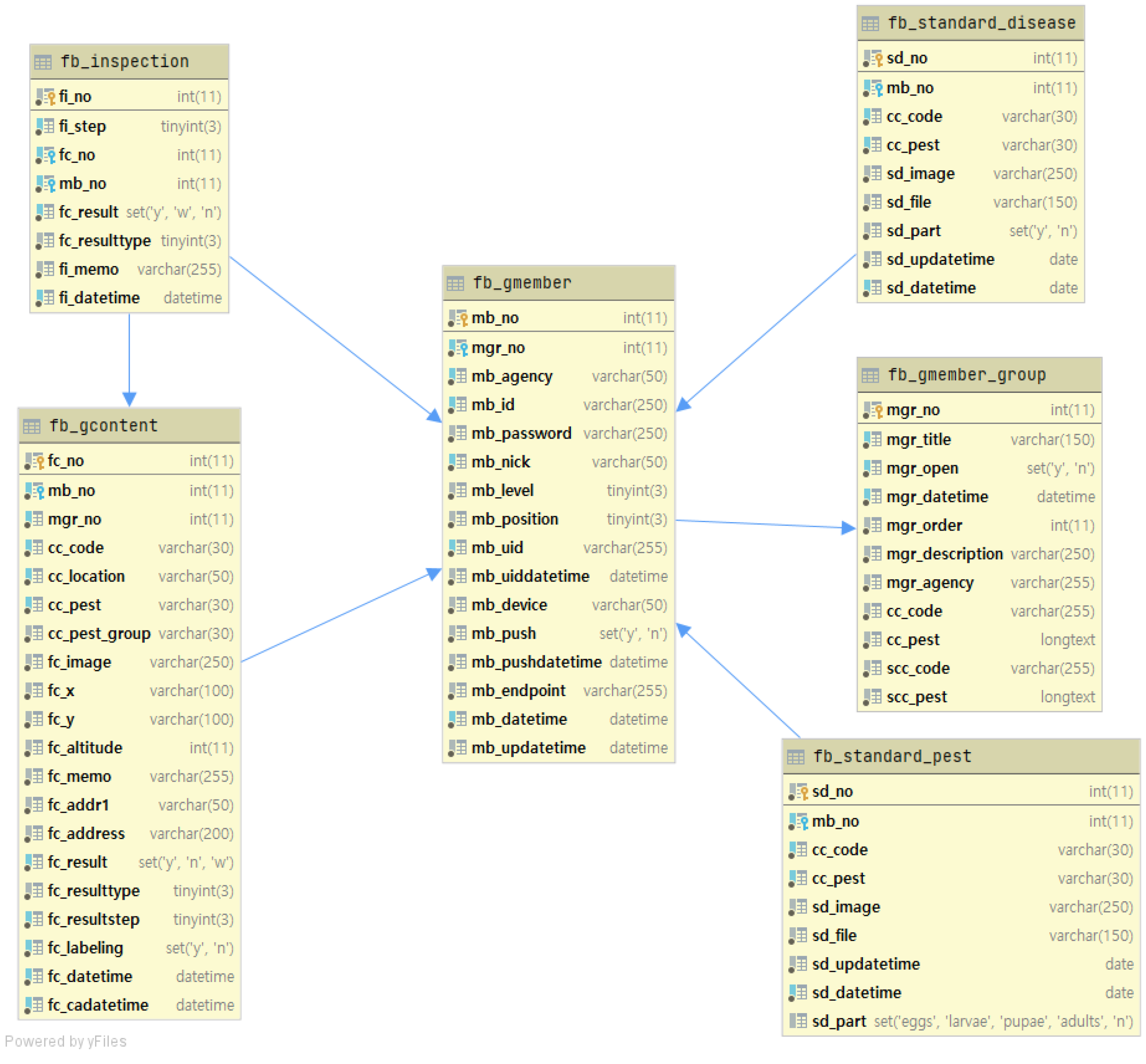This screenshot has height=1064, width=1146.
Task: Click the table icon beside fb_inspection header
Action: tap(43, 62)
